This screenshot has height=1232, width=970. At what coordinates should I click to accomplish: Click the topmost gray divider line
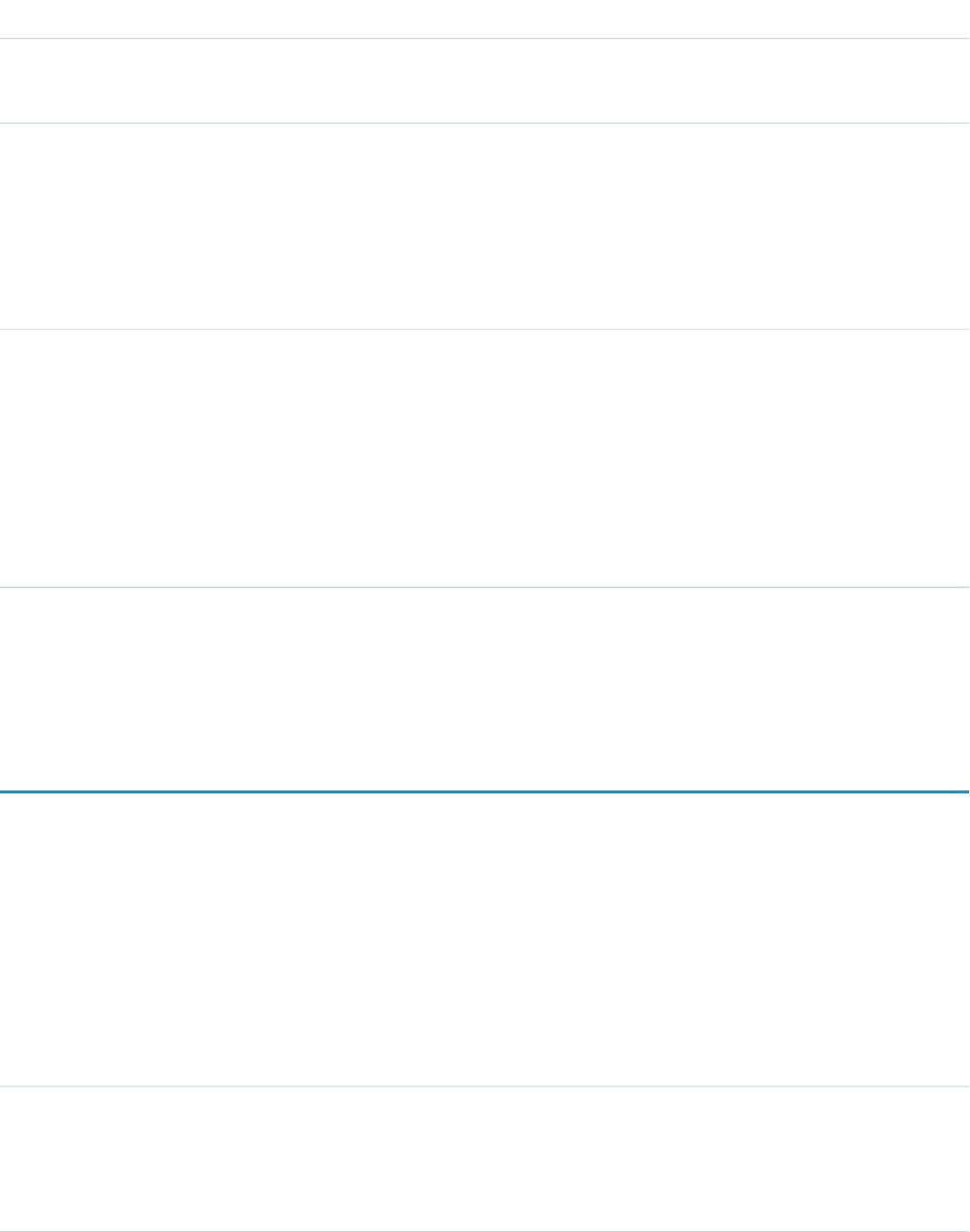[485, 38]
